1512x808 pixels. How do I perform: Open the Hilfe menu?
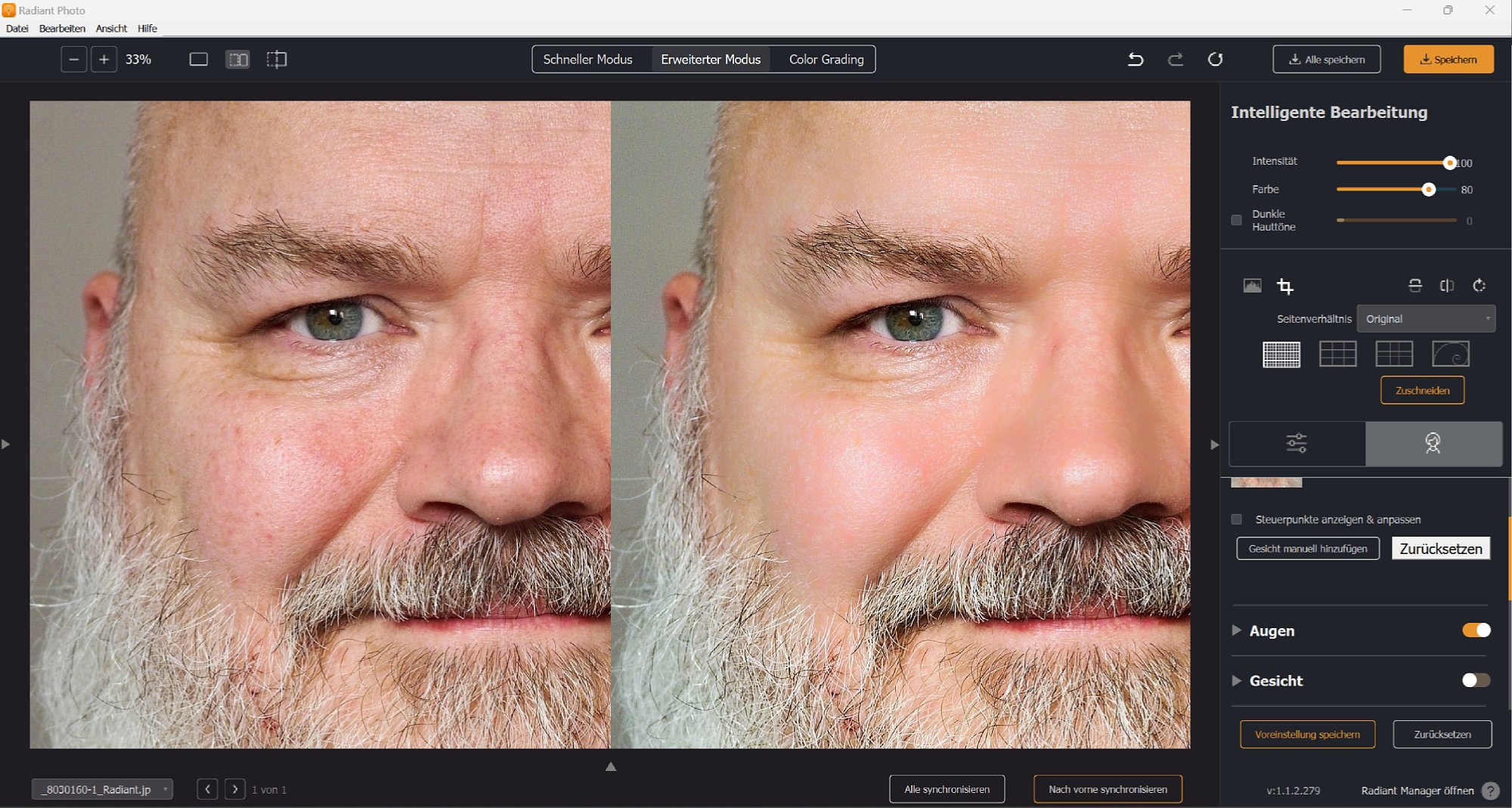pyautogui.click(x=147, y=28)
